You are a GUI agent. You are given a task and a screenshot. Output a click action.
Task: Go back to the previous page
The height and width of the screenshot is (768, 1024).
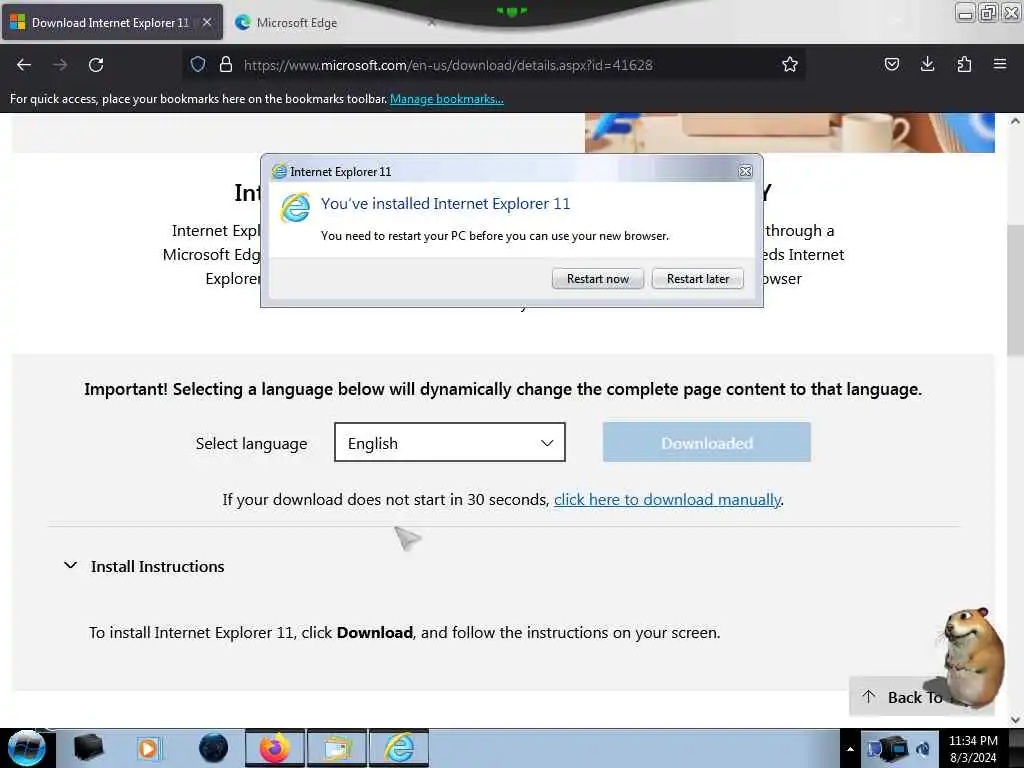coord(24,65)
